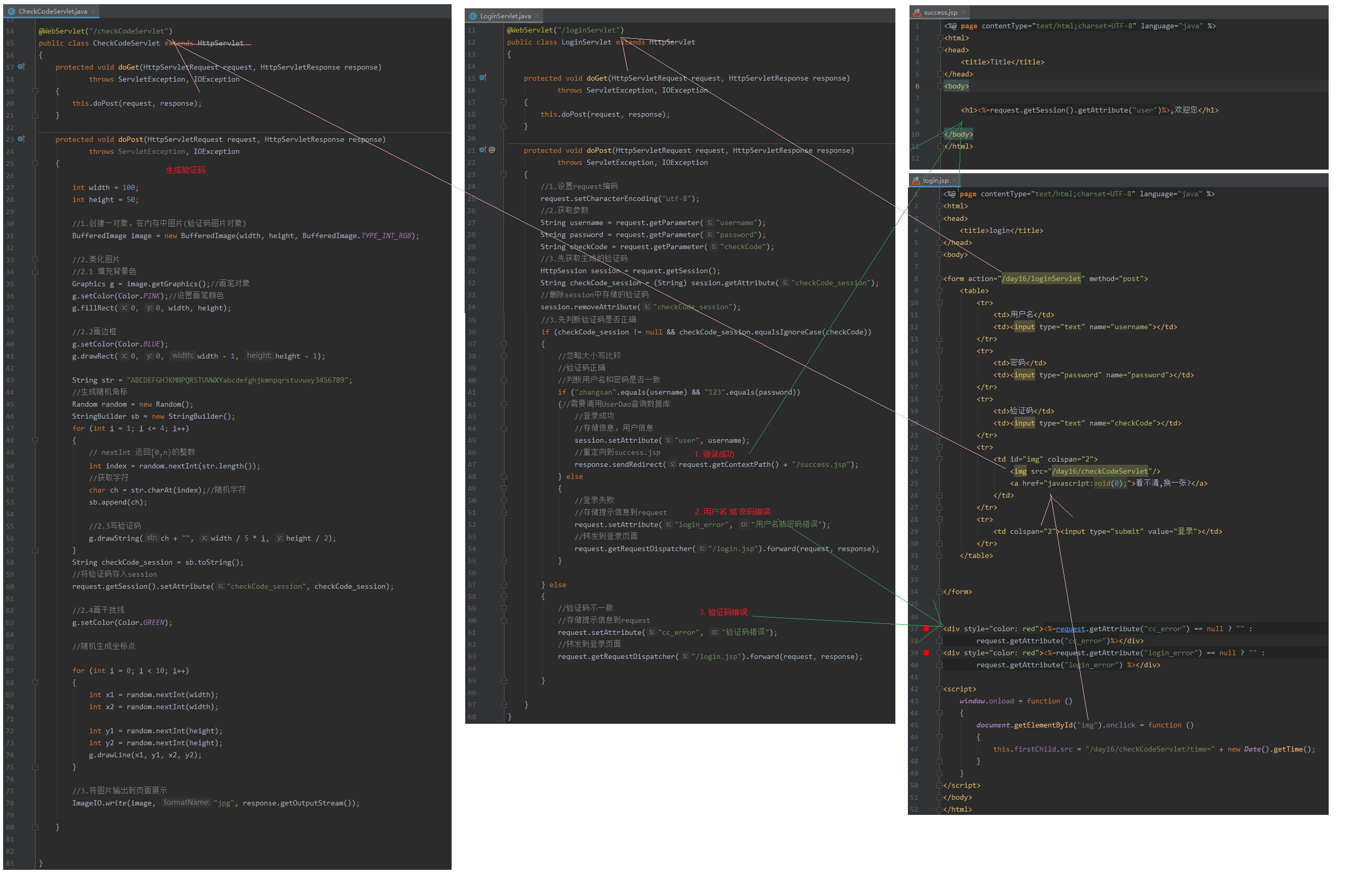The width and height of the screenshot is (1348, 896).
Task: Collapse the for loop at CheckCodeServlet line 48
Action: click(x=35, y=440)
